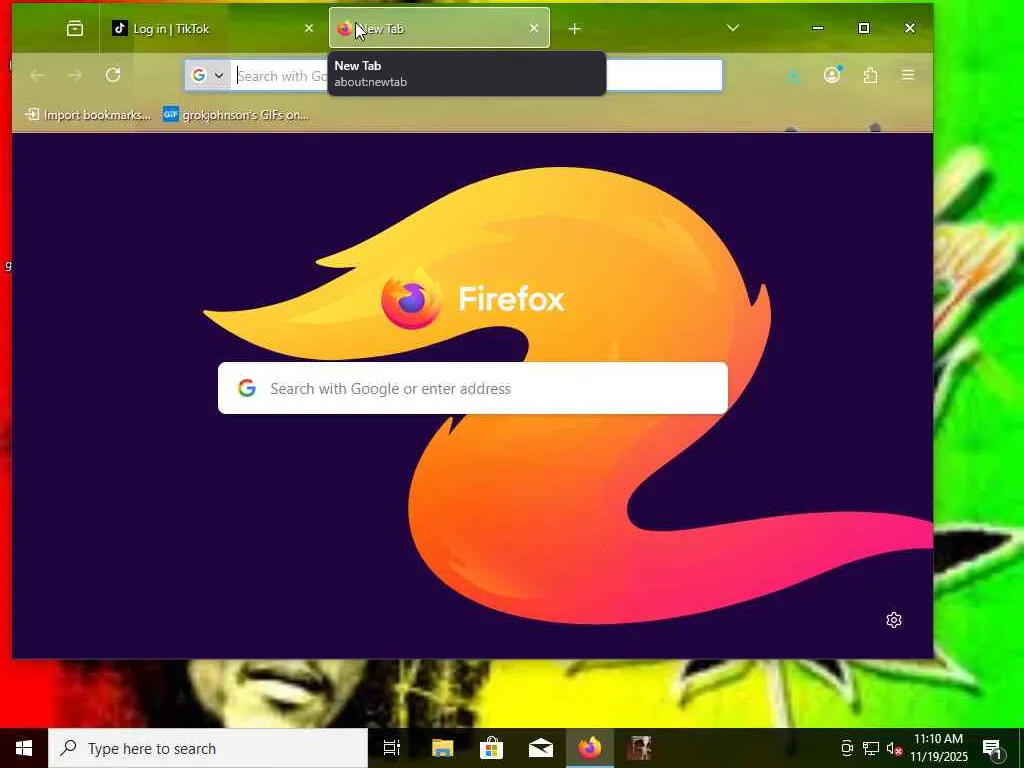This screenshot has width=1024, height=768.
Task: Open network status tray icon
Action: click(x=871, y=748)
